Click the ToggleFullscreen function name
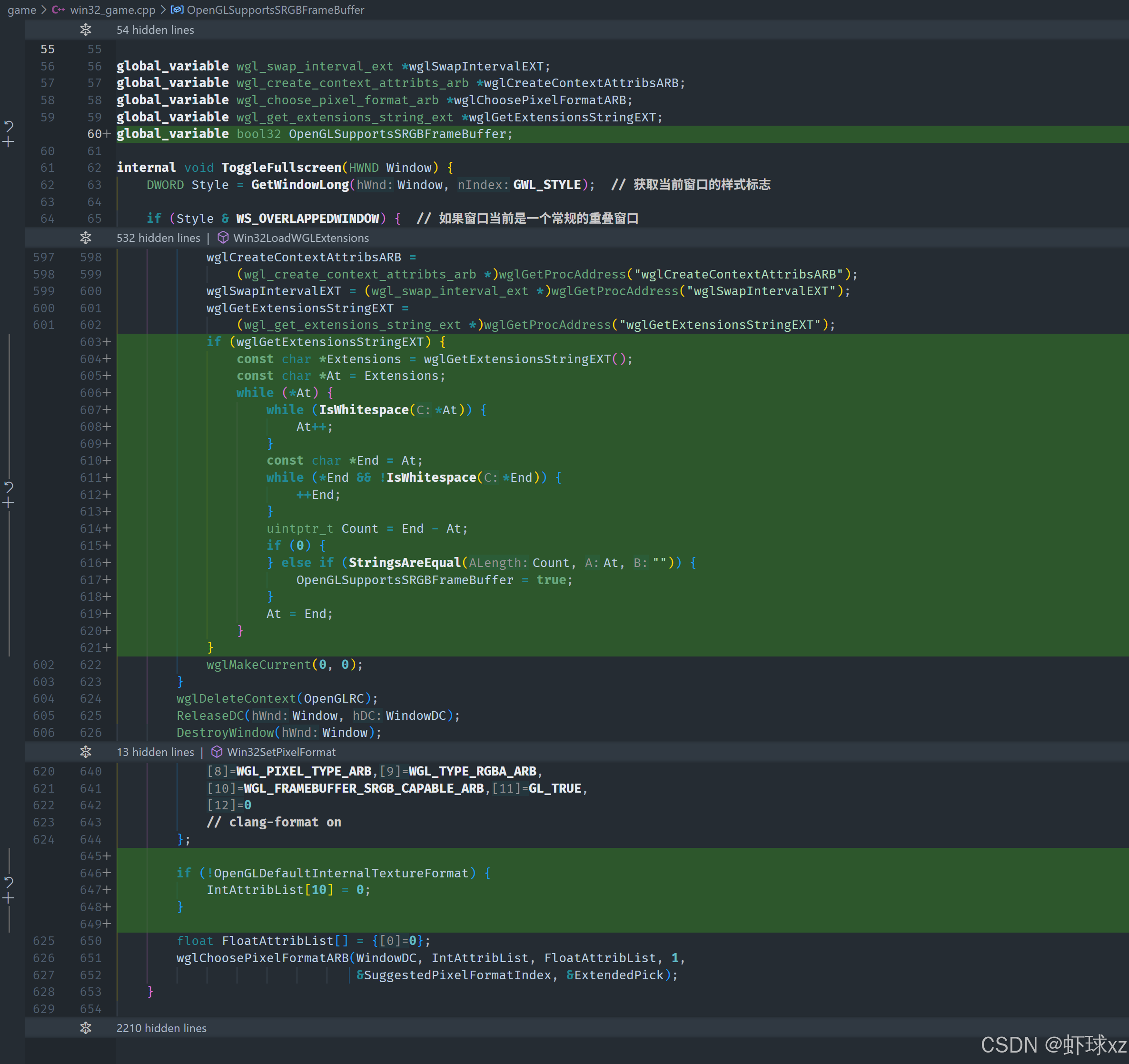Screen dimensions: 1129x1064 [281, 168]
